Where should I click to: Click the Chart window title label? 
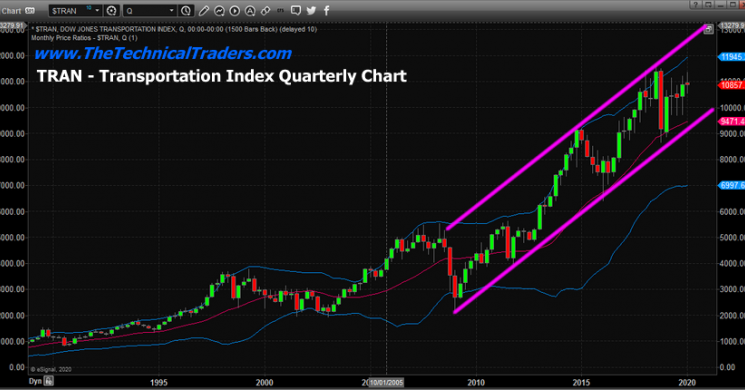pos(11,10)
